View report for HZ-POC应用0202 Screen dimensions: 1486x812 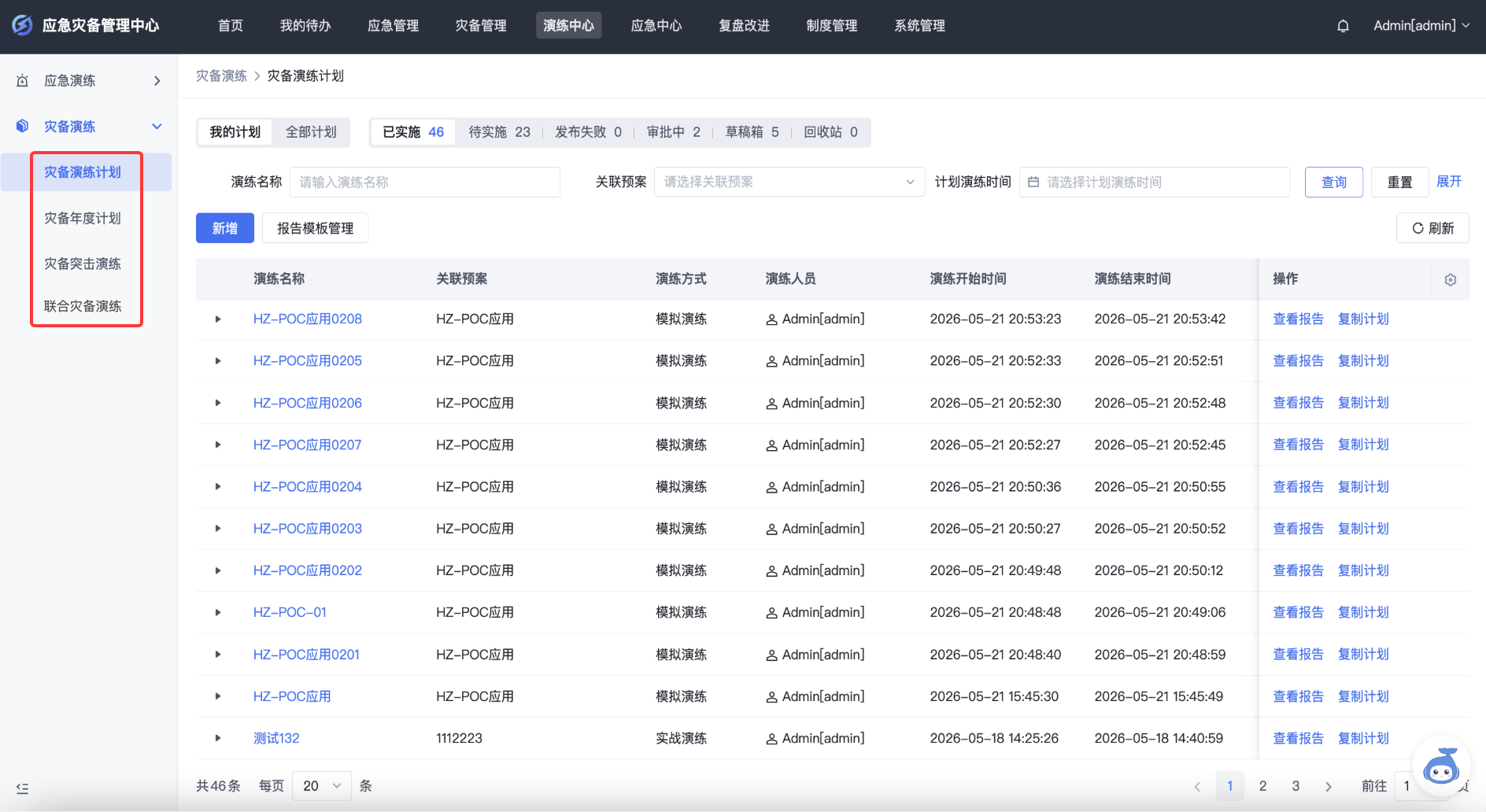coord(1299,570)
